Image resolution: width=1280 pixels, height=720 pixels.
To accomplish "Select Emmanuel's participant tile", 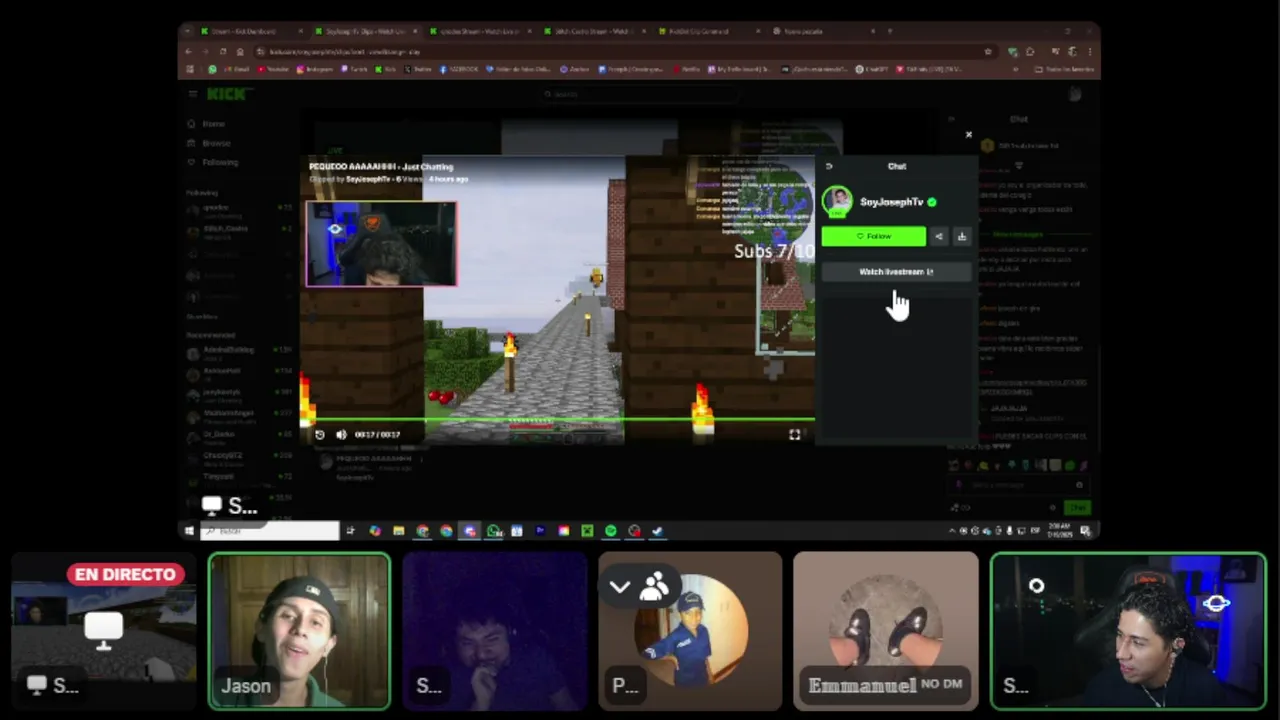I will 886,631.
